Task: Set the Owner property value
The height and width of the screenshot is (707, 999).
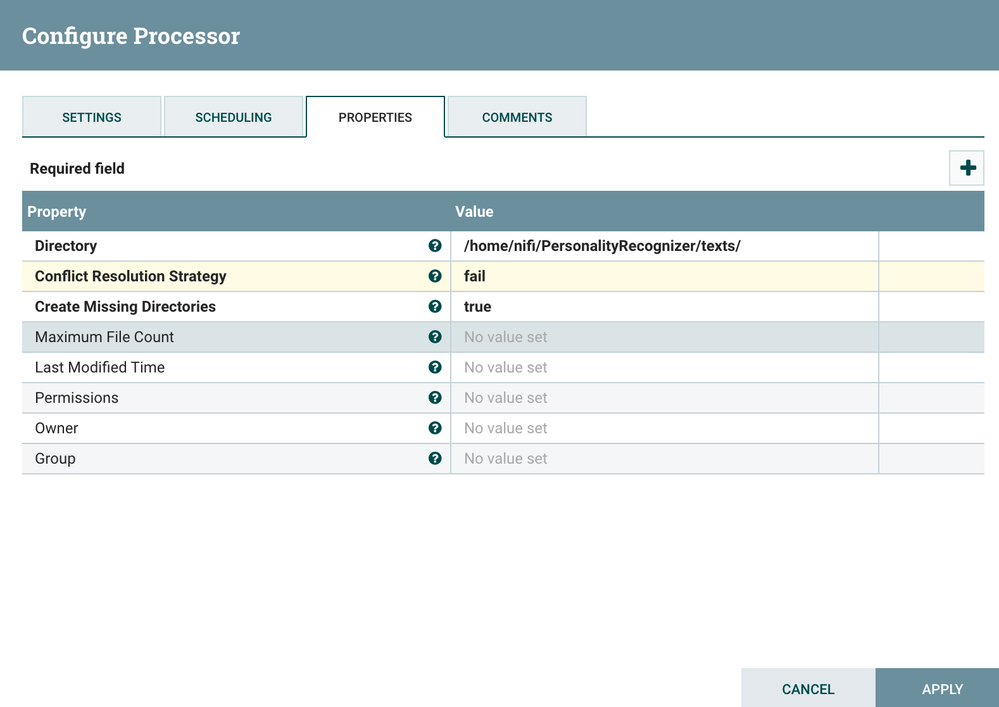Action: (664, 428)
